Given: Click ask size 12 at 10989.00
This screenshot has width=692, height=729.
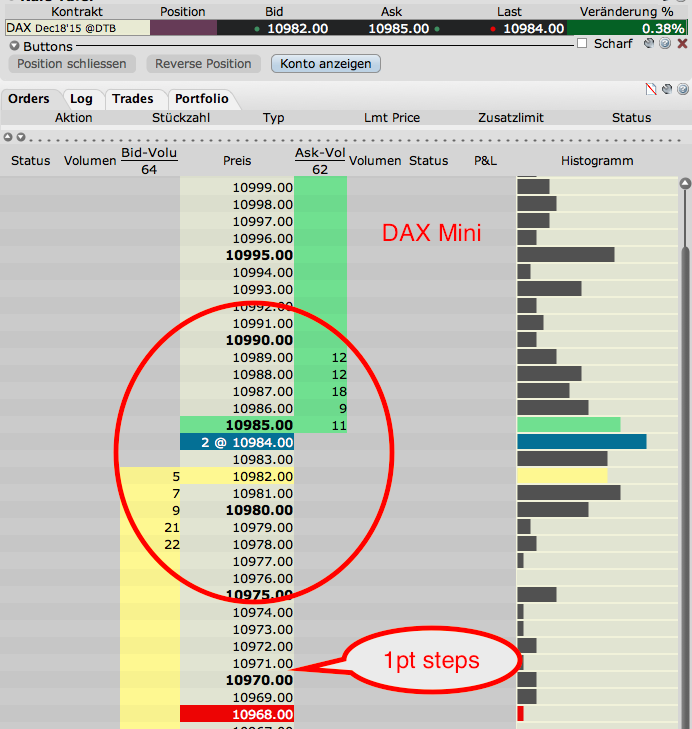Looking at the screenshot, I should tap(339, 358).
